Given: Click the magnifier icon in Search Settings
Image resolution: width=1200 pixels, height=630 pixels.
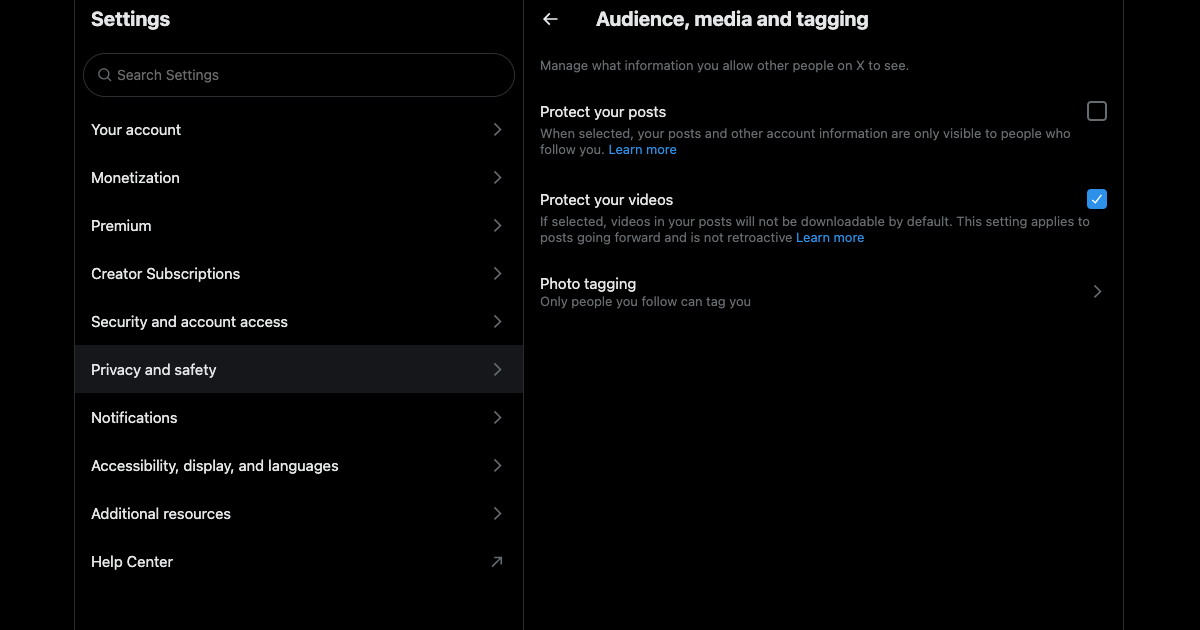Looking at the screenshot, I should click(104, 75).
